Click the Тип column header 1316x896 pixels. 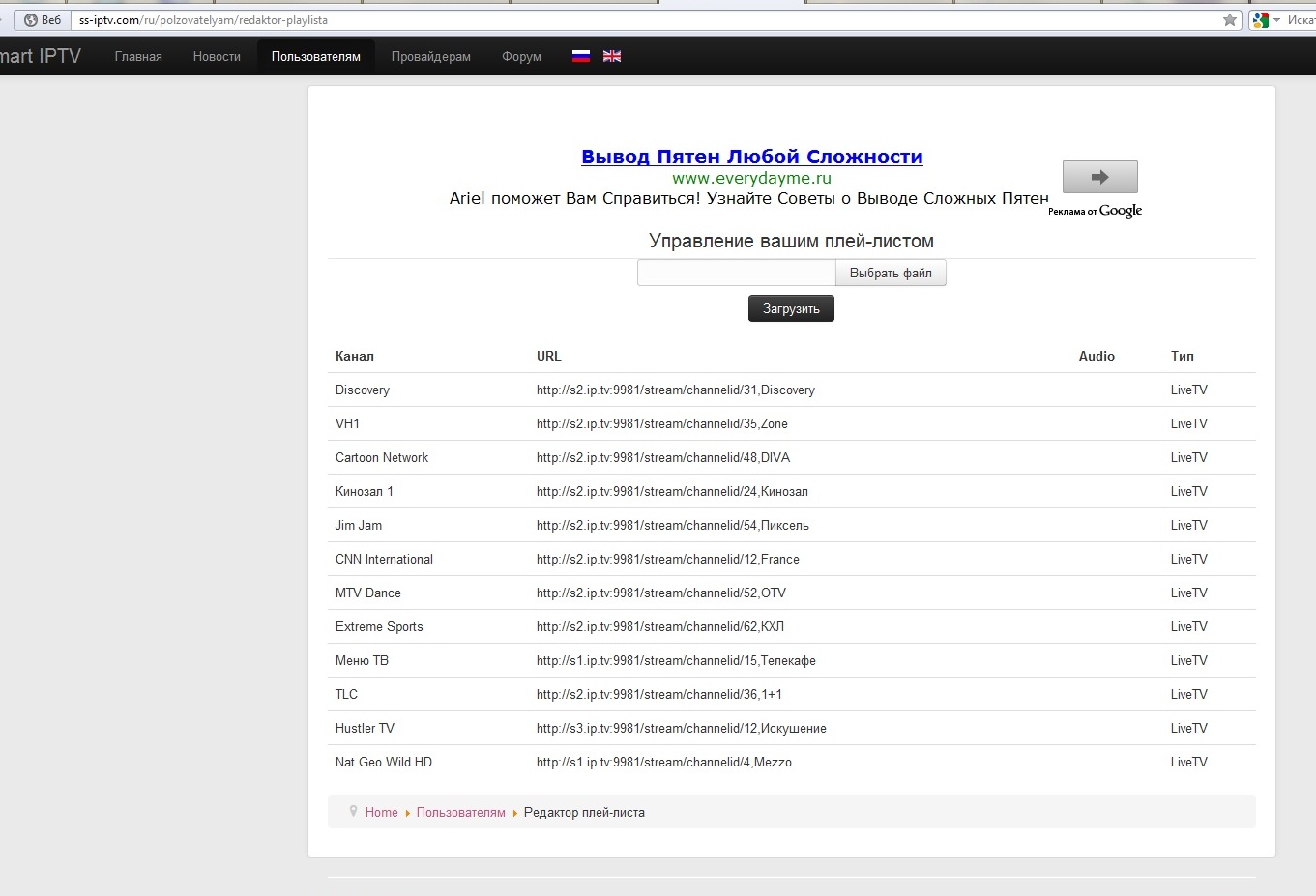1183,356
